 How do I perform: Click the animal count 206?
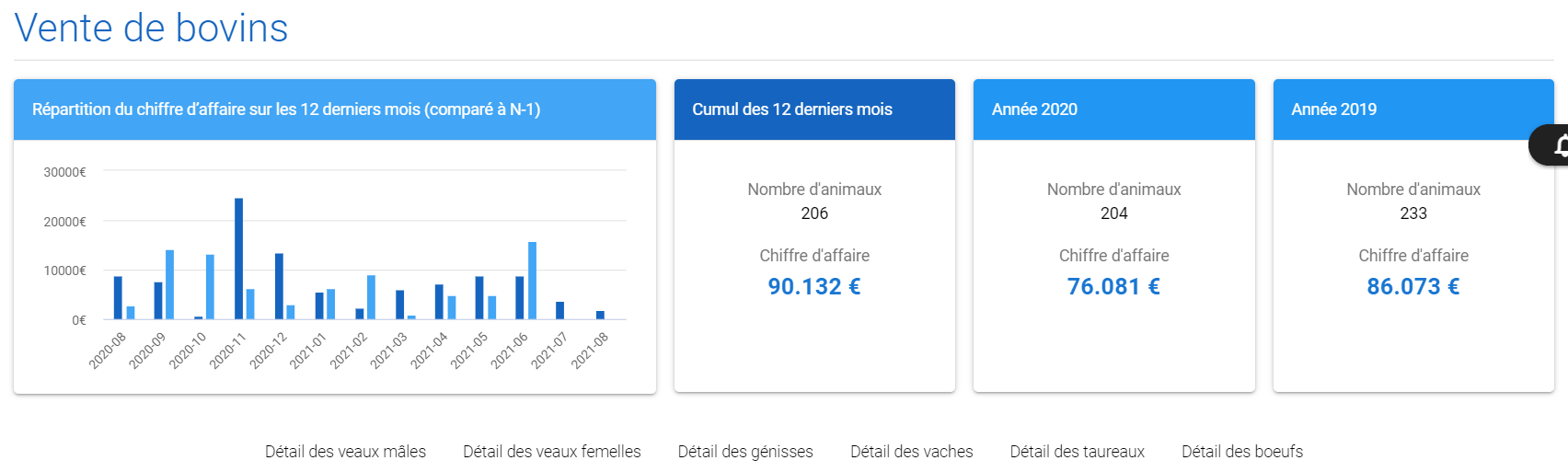[814, 213]
